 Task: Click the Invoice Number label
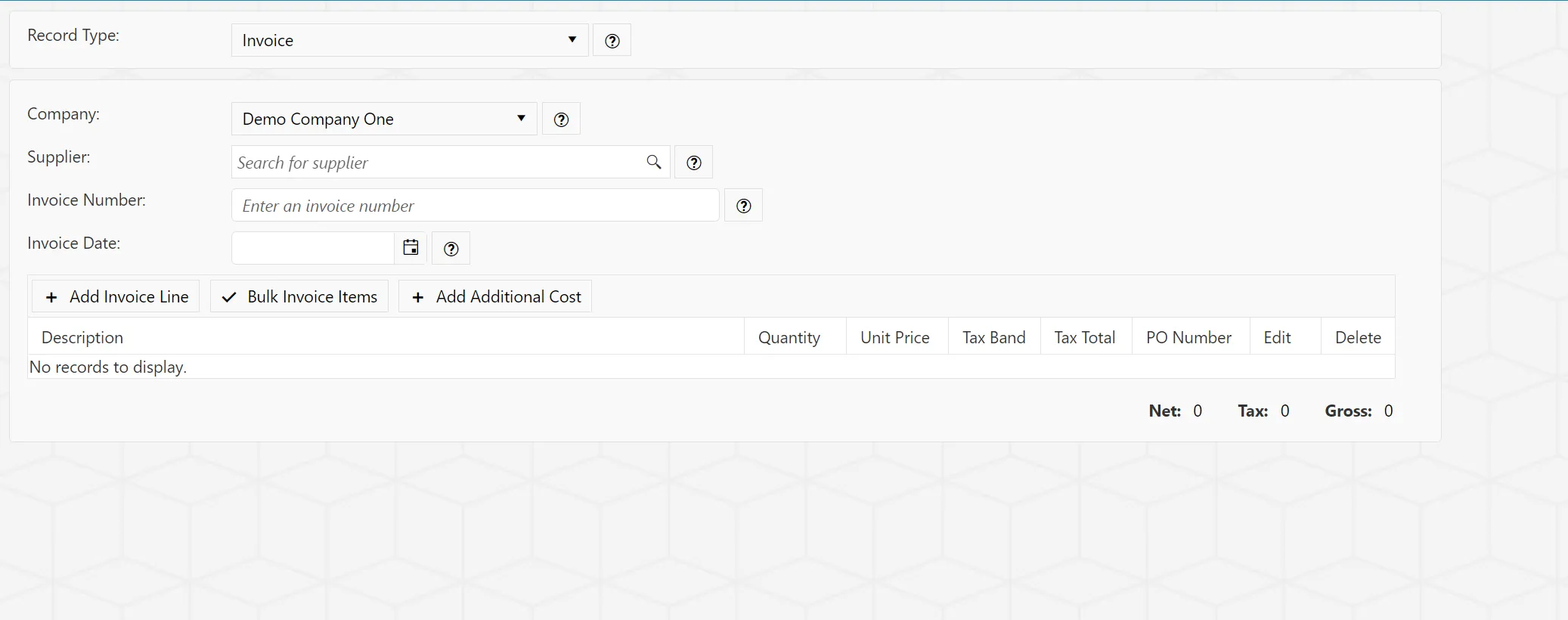(87, 200)
